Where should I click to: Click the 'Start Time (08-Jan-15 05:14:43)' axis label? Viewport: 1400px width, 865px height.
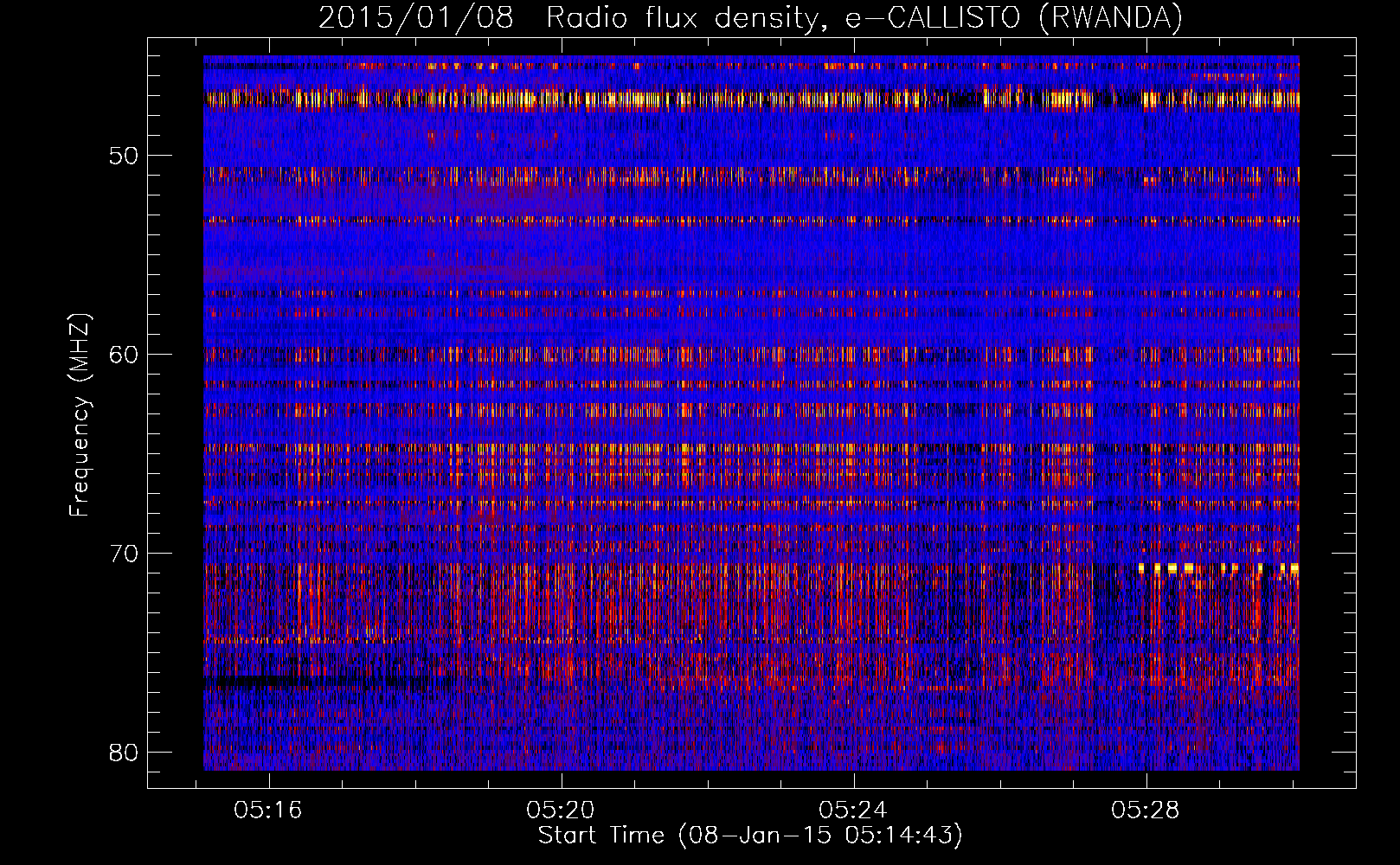[x=750, y=836]
